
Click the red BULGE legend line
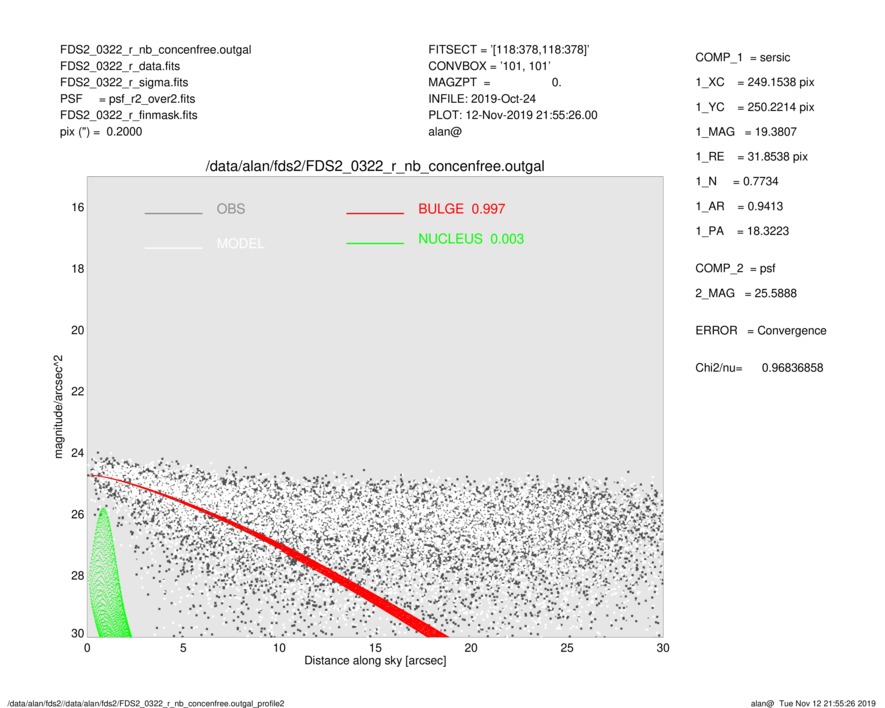click(374, 213)
